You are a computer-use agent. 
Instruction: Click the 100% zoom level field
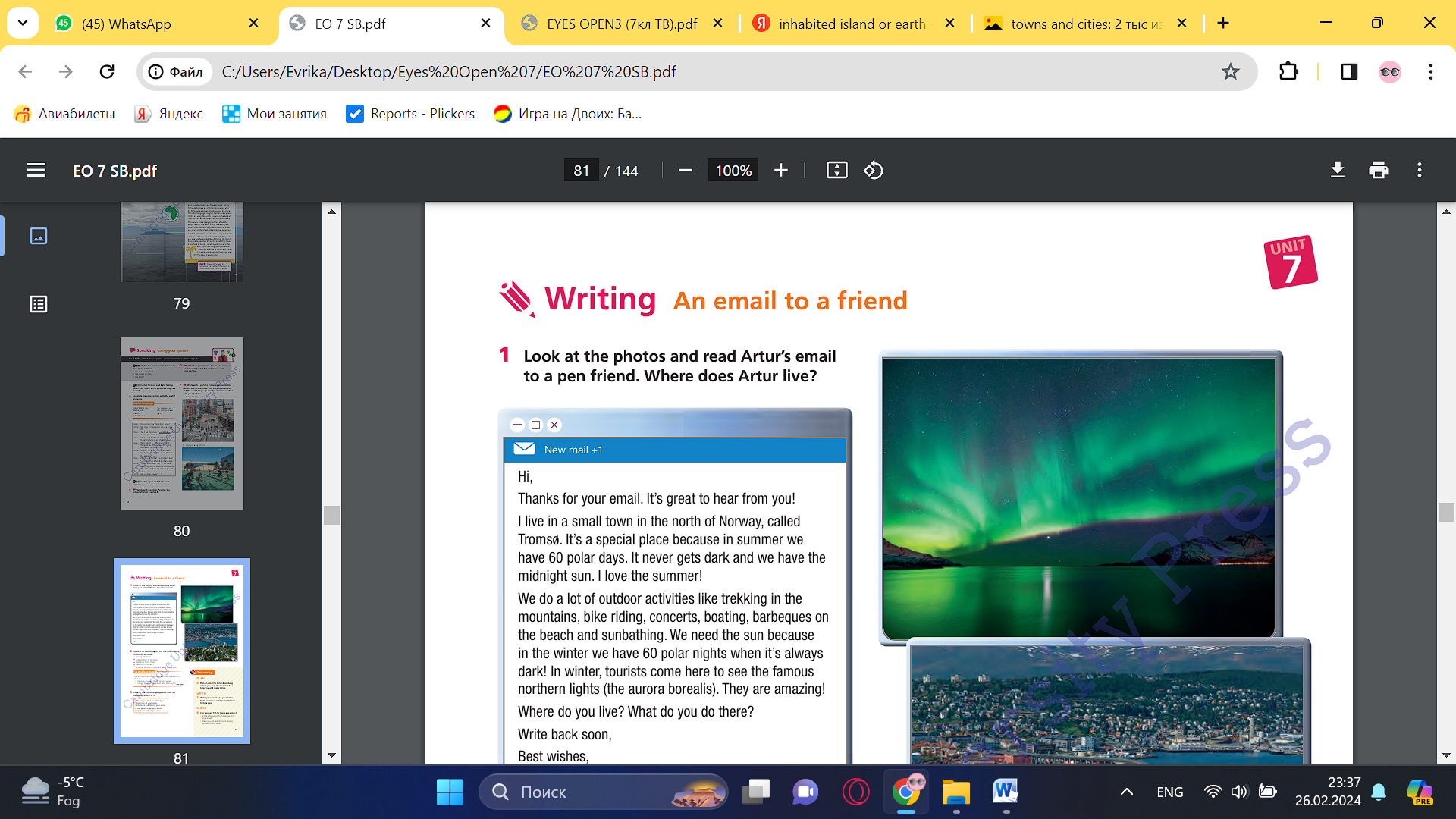(733, 171)
